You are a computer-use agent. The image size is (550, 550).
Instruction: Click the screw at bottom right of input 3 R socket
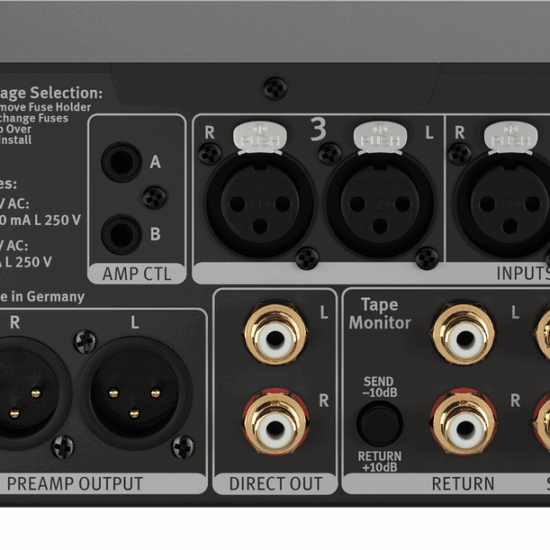(x=307, y=258)
